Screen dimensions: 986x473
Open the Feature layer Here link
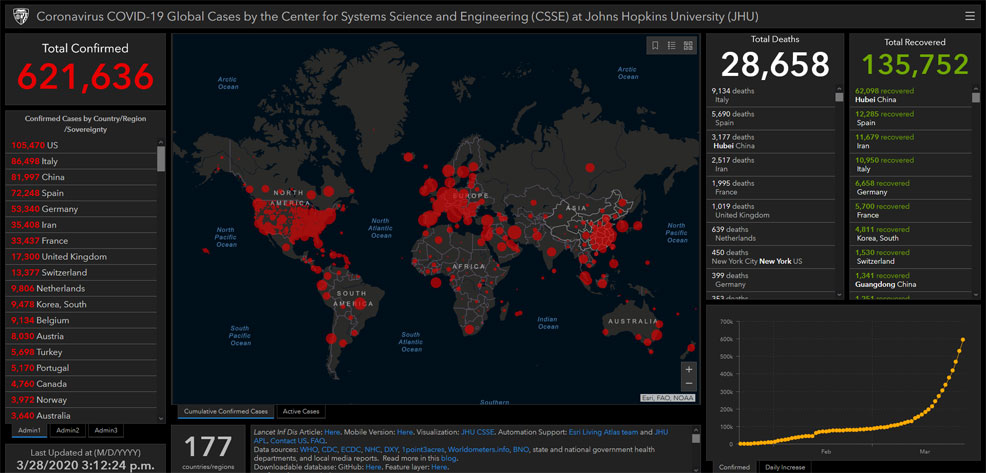coord(440,467)
